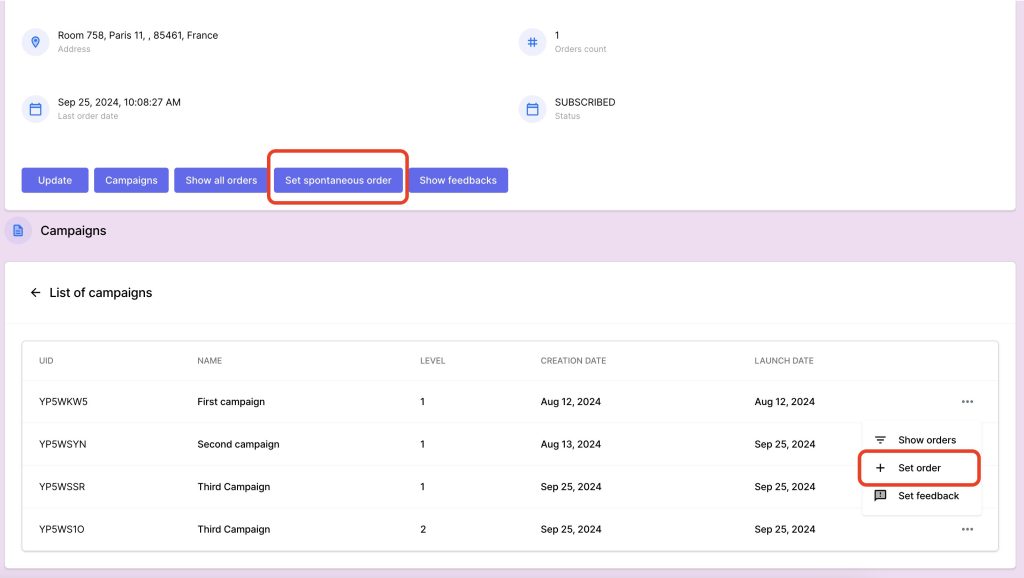
Task: Click the location pin icon beside the address
Action: 36,42
